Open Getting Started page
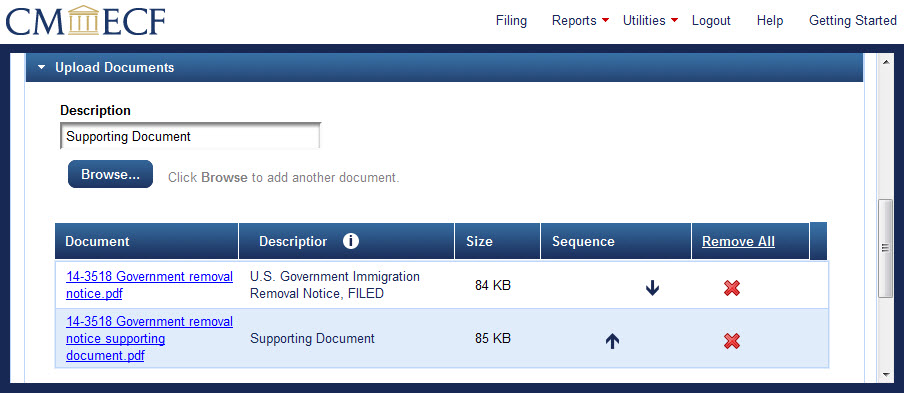 tap(853, 21)
